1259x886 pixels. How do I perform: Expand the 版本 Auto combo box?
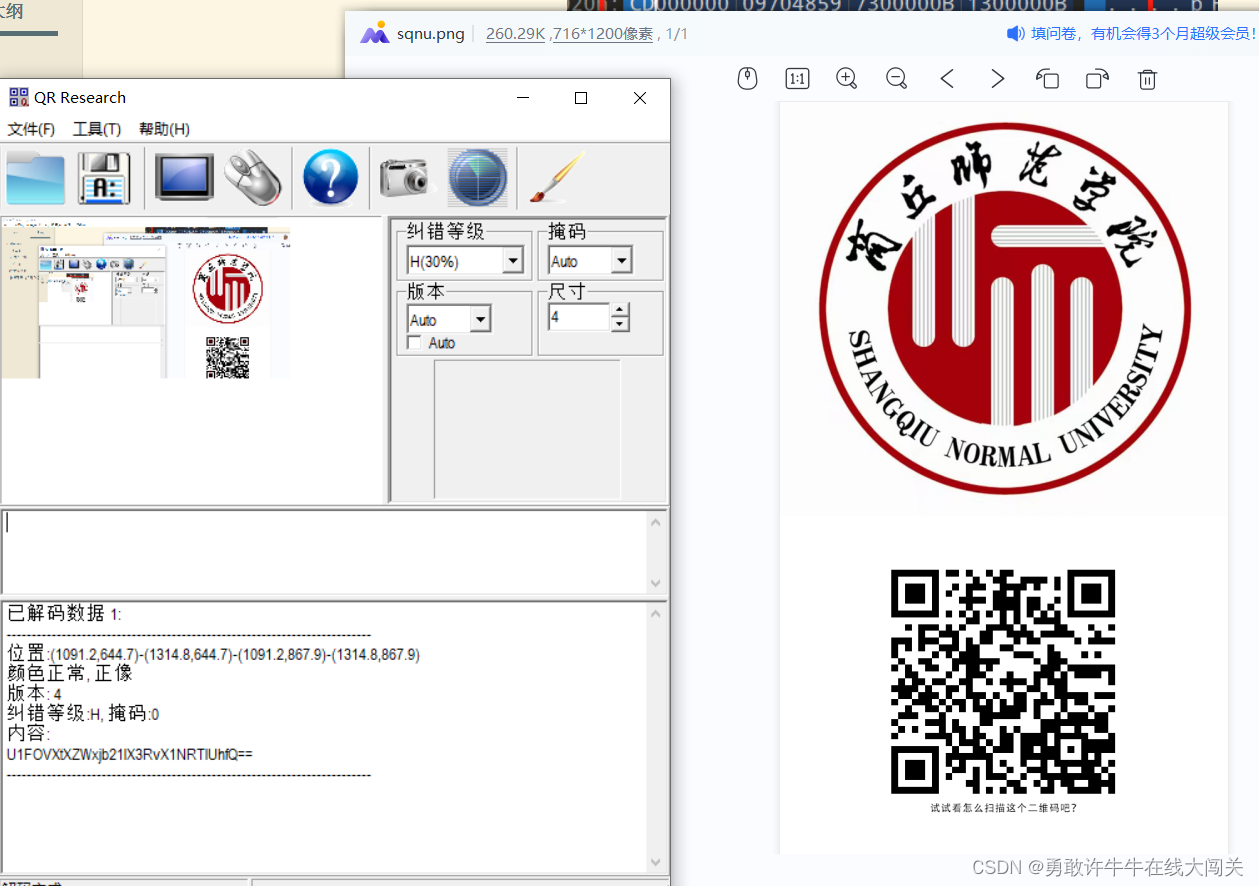click(x=480, y=318)
